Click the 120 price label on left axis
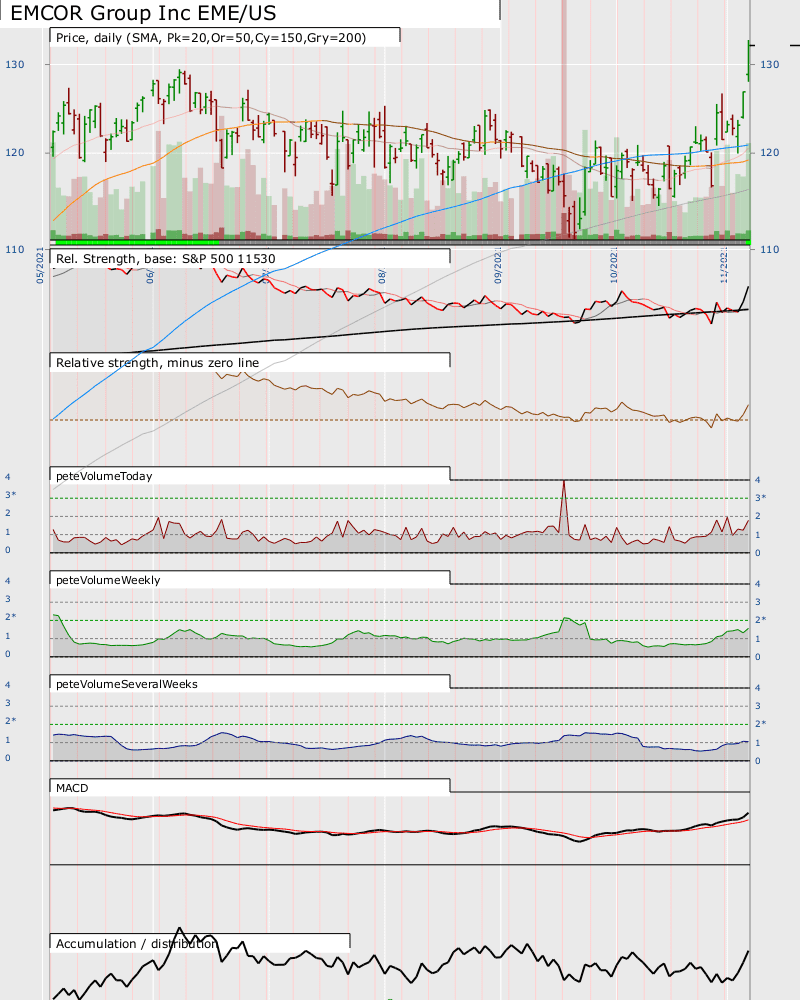This screenshot has height=1000, width=800. click(x=15, y=152)
